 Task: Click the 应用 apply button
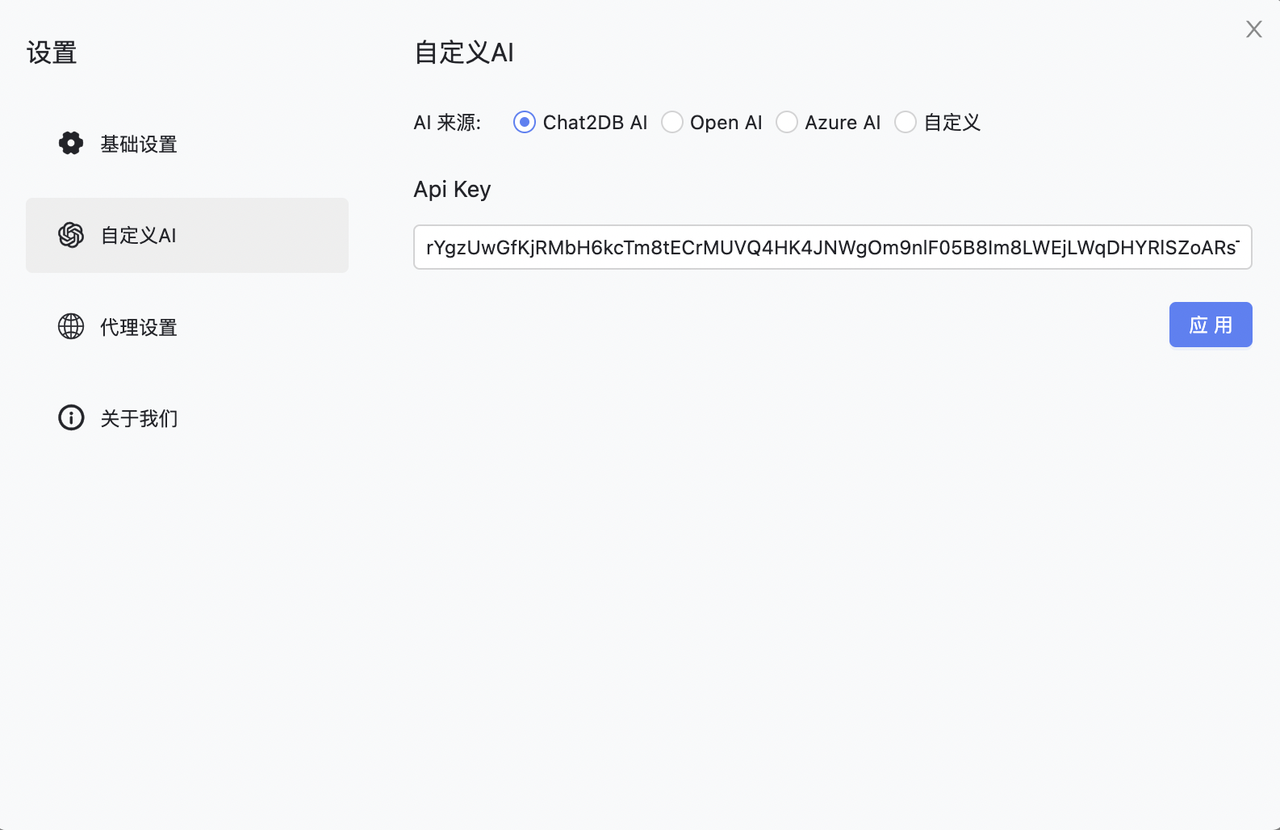click(1211, 325)
